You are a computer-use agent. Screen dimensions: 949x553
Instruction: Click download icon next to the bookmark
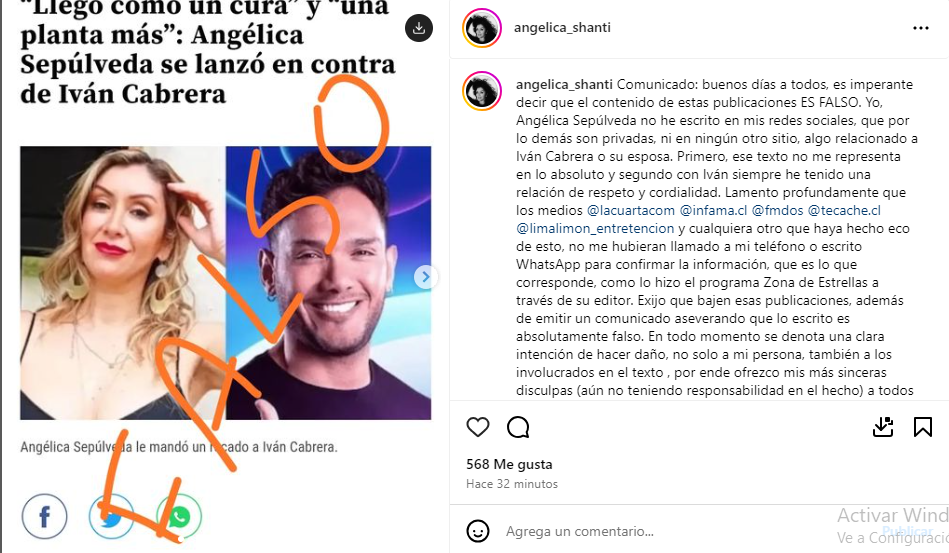[883, 427]
